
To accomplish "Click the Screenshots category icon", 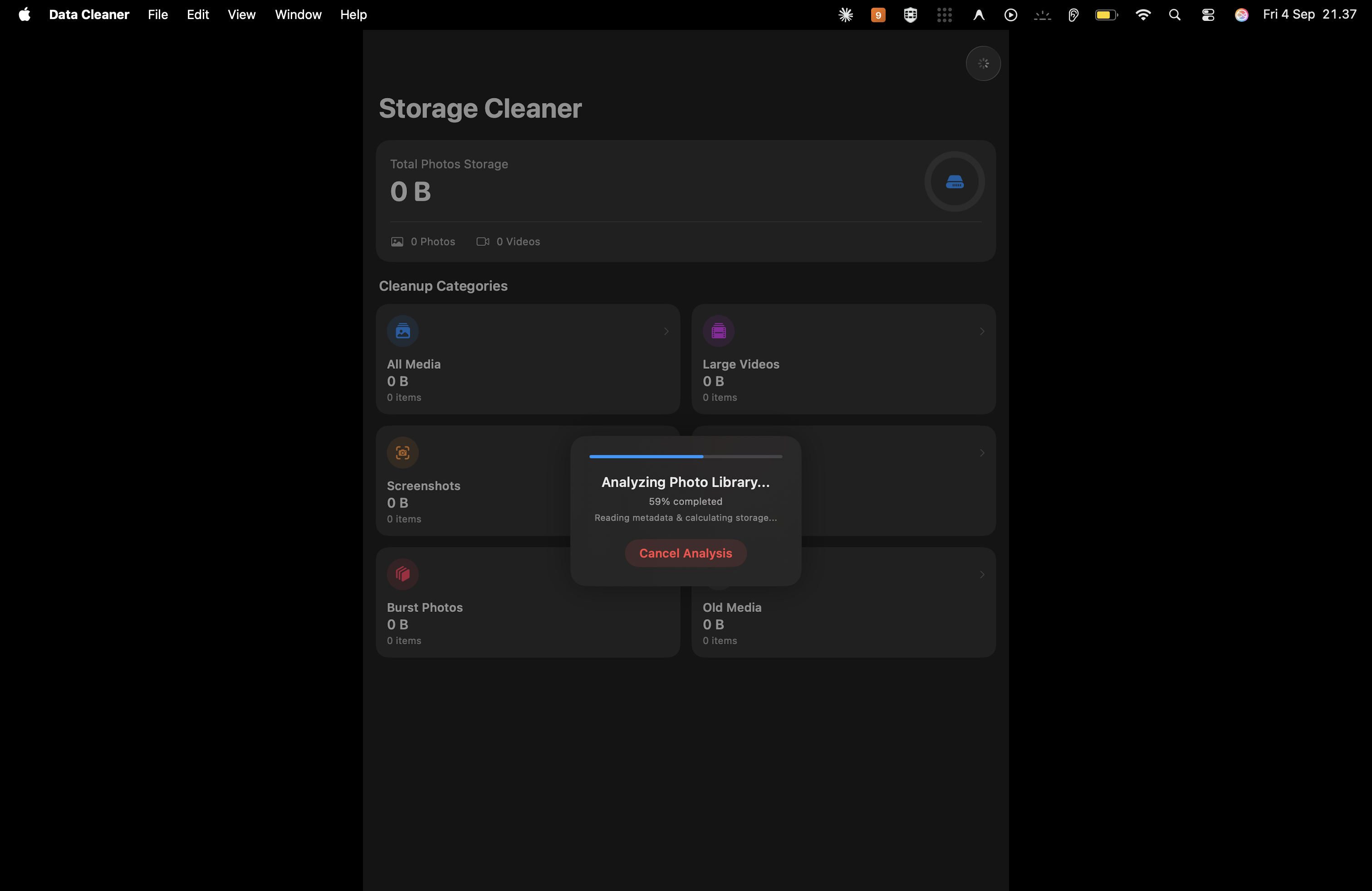I will coord(402,452).
